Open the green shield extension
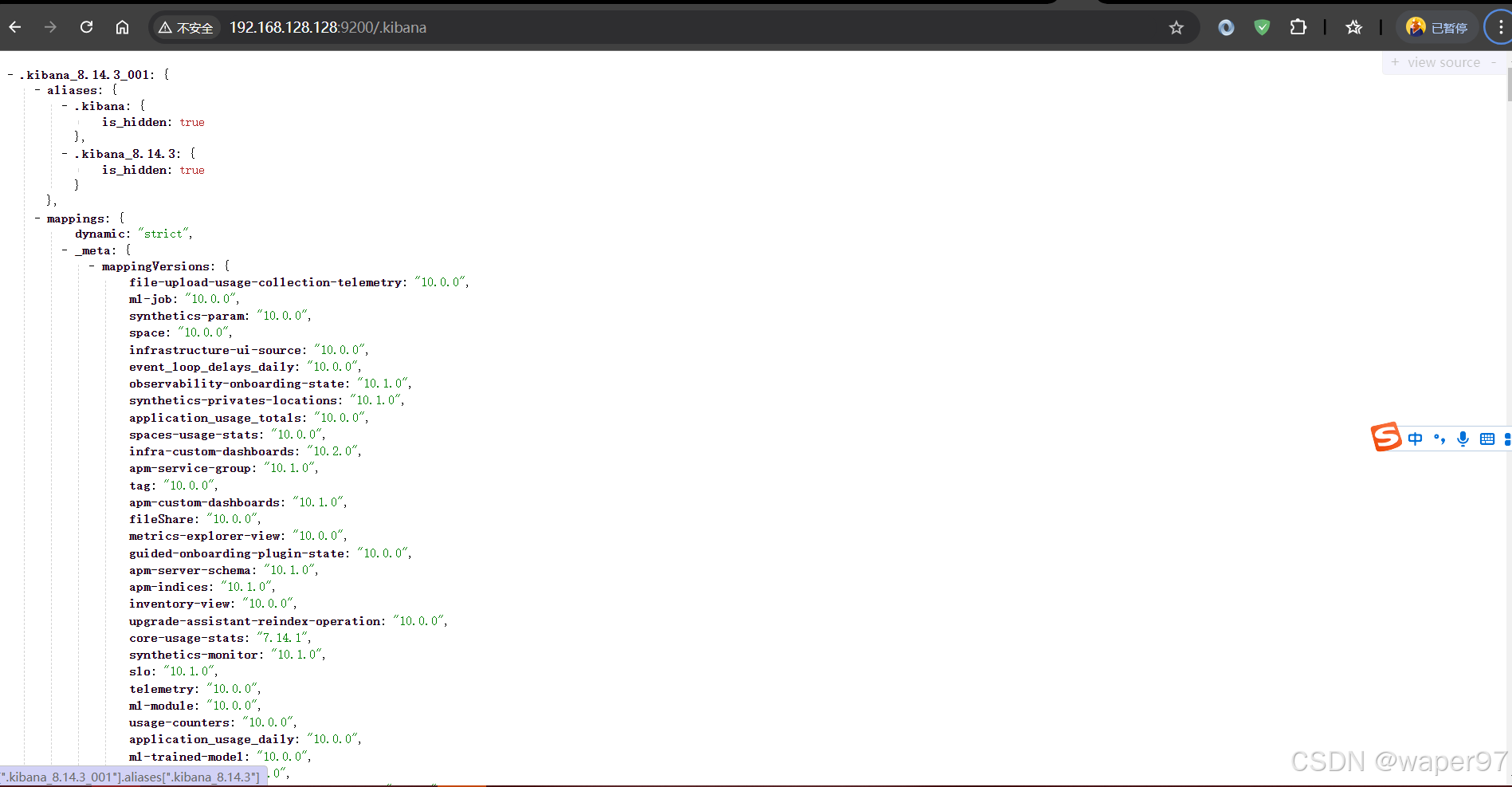Screen dimensions: 1512x787 (1262, 28)
